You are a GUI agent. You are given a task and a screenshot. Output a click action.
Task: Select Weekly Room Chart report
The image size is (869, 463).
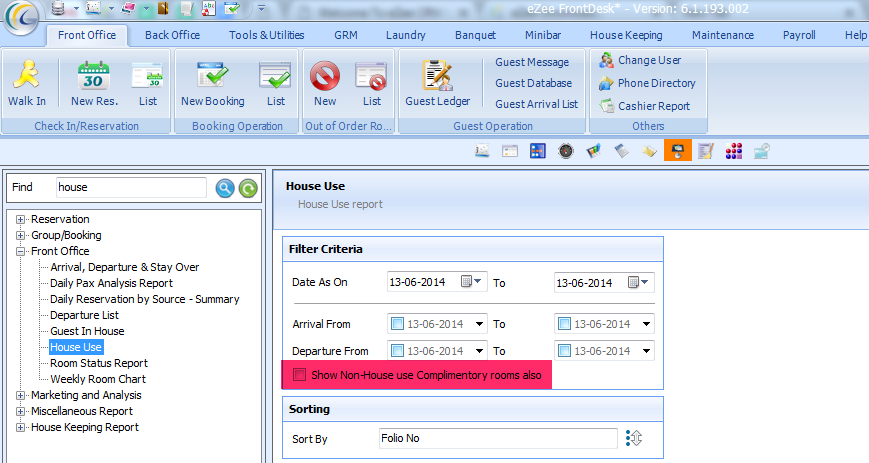coord(98,379)
